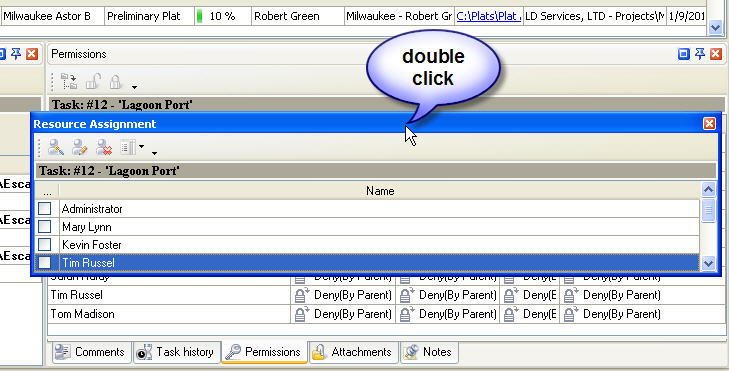Click the LD Services, LTD project cell
Viewport: 729px width, 371px height.
(x=595, y=16)
